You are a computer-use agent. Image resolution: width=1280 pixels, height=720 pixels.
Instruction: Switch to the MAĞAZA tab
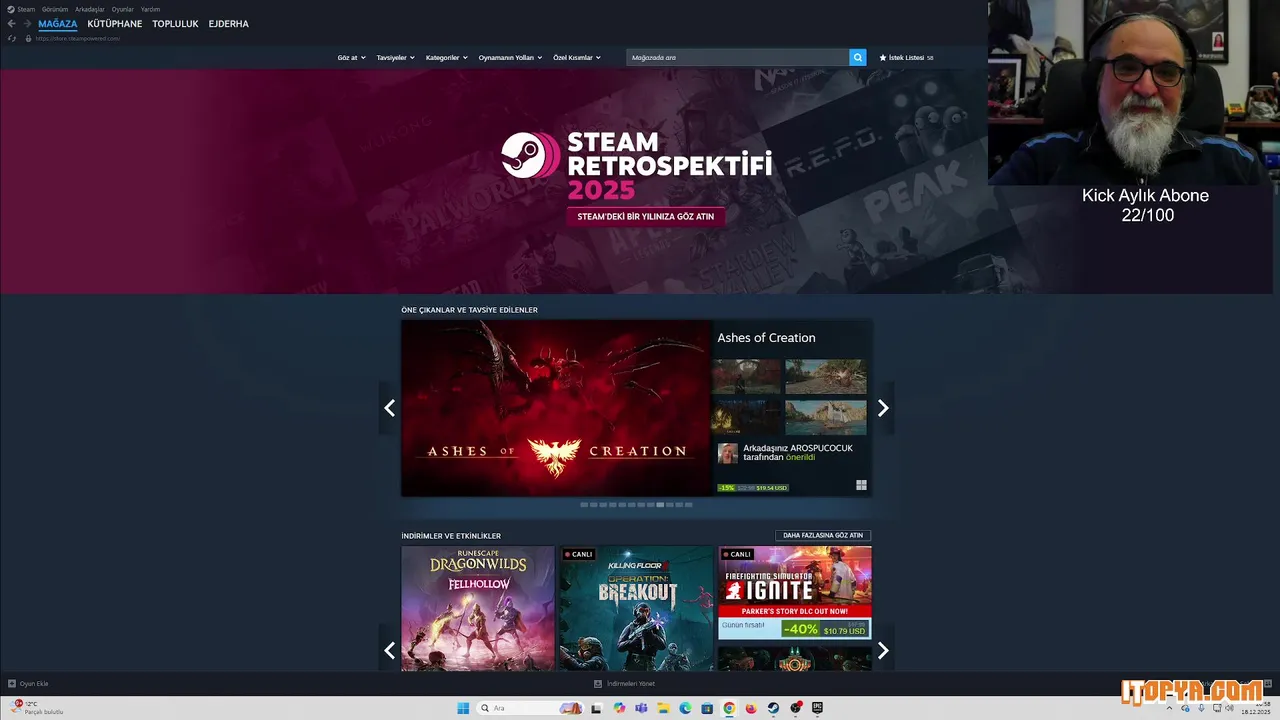[x=58, y=23]
